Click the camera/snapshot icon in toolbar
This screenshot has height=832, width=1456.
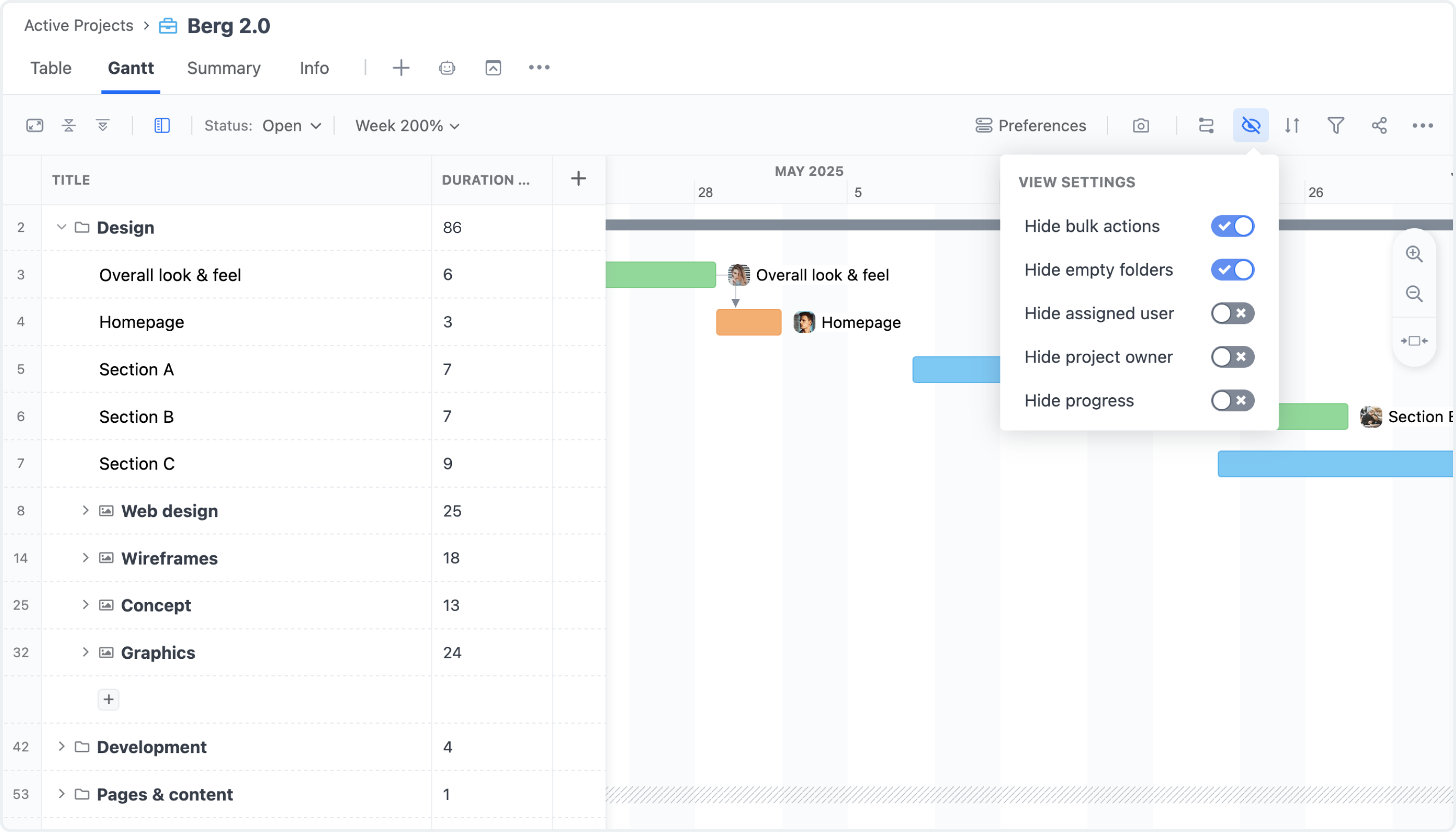pos(1141,126)
